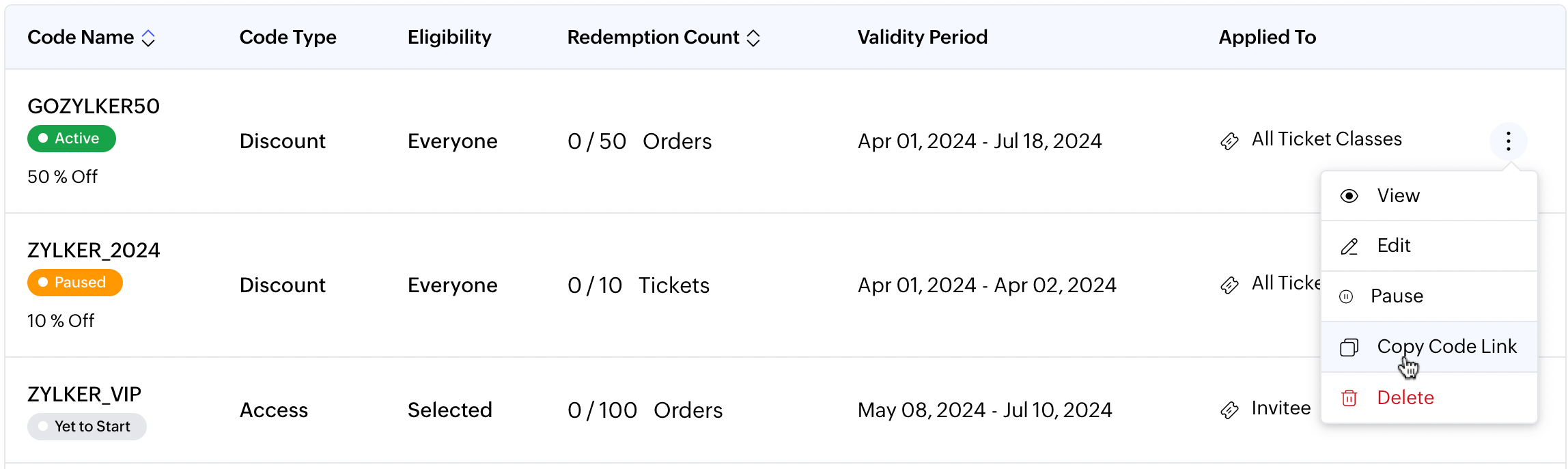
Task: Click the three-dot menu for GOZYLKER50
Action: [1508, 141]
